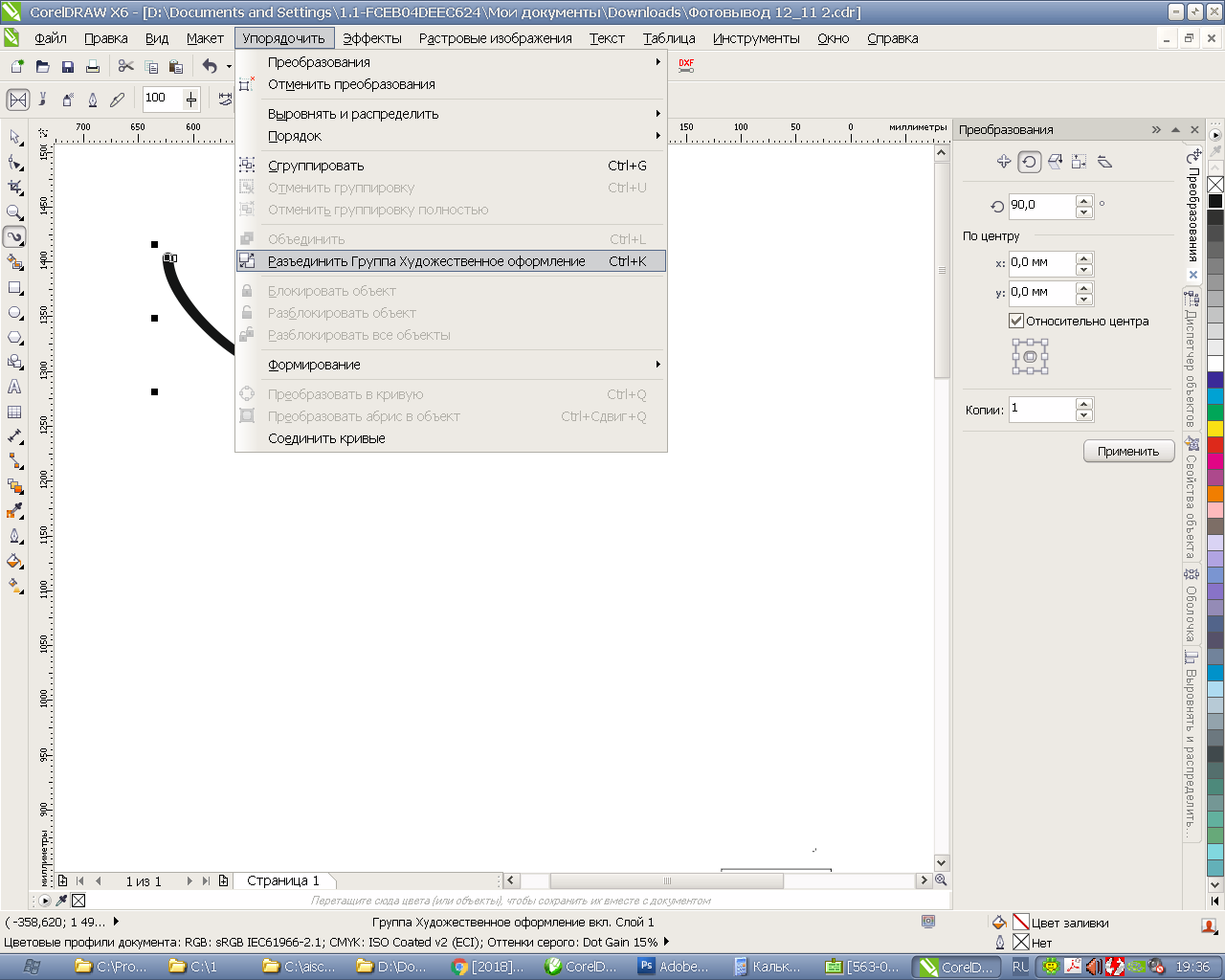Choose 'Соединить кривые' menu entry
Viewport: 1225px width, 980px height.
click(451, 438)
